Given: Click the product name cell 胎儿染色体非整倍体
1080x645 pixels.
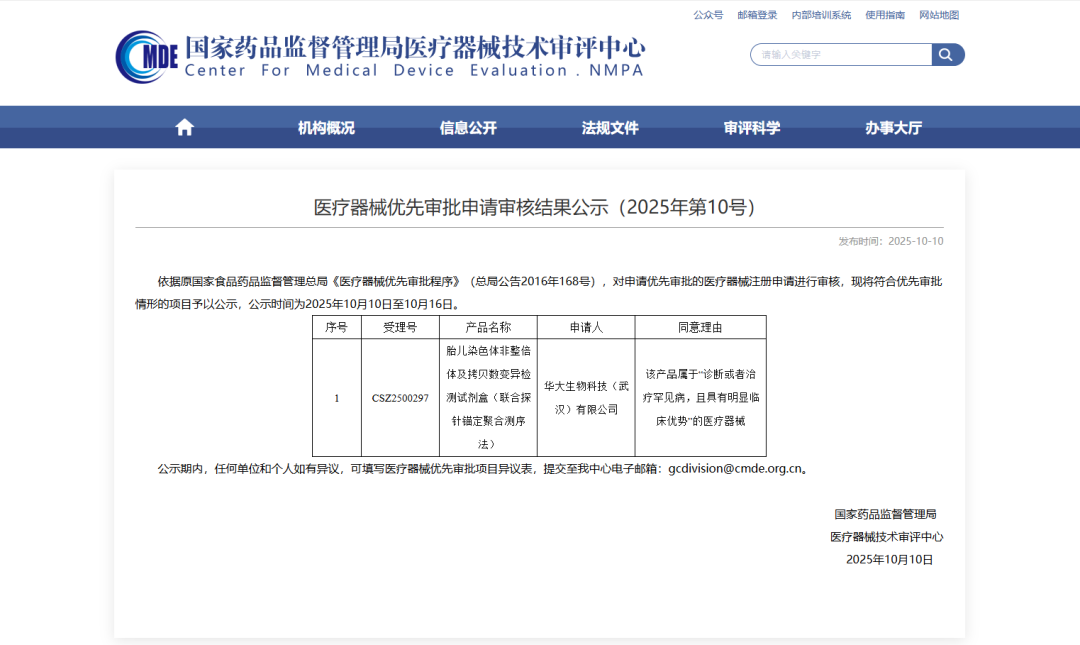Looking at the screenshot, I should (488, 398).
